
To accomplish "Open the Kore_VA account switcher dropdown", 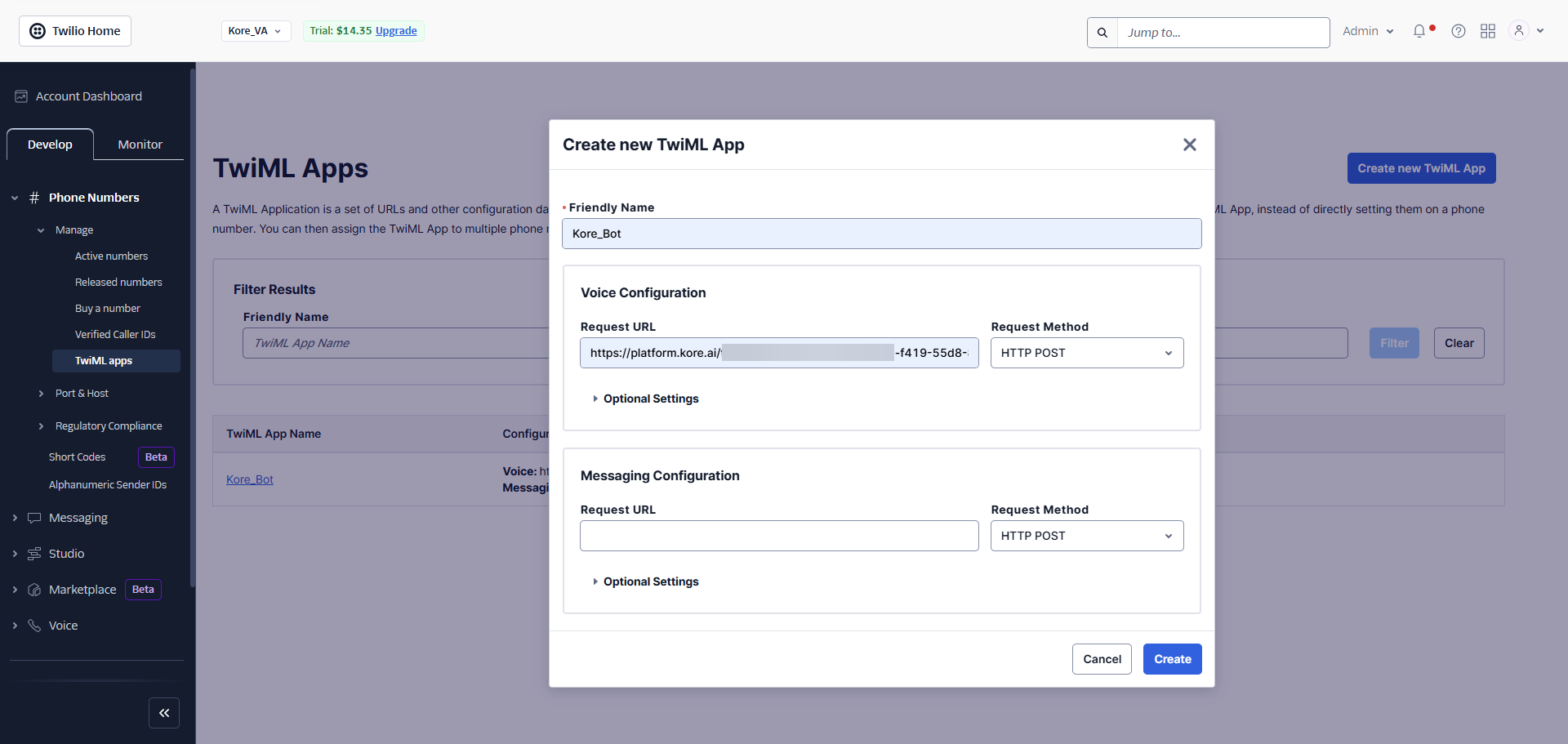I will 256,30.
